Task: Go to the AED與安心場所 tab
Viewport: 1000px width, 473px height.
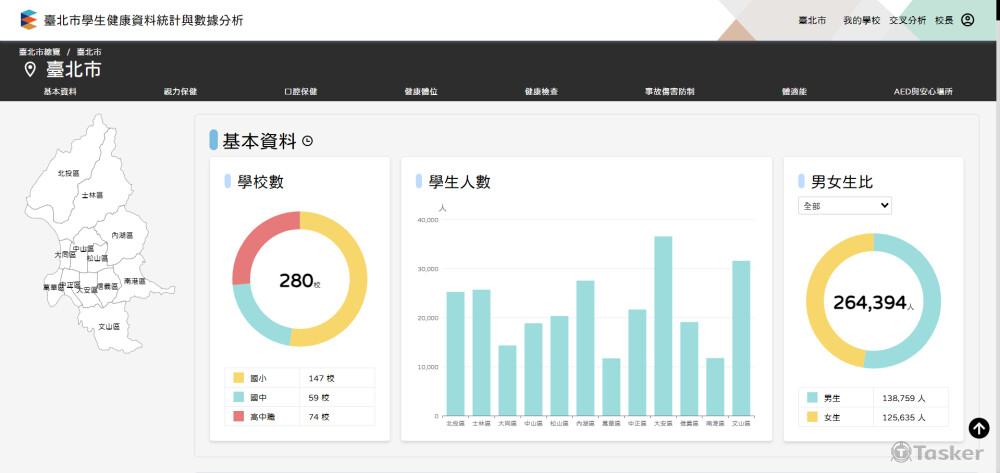Action: (922, 91)
